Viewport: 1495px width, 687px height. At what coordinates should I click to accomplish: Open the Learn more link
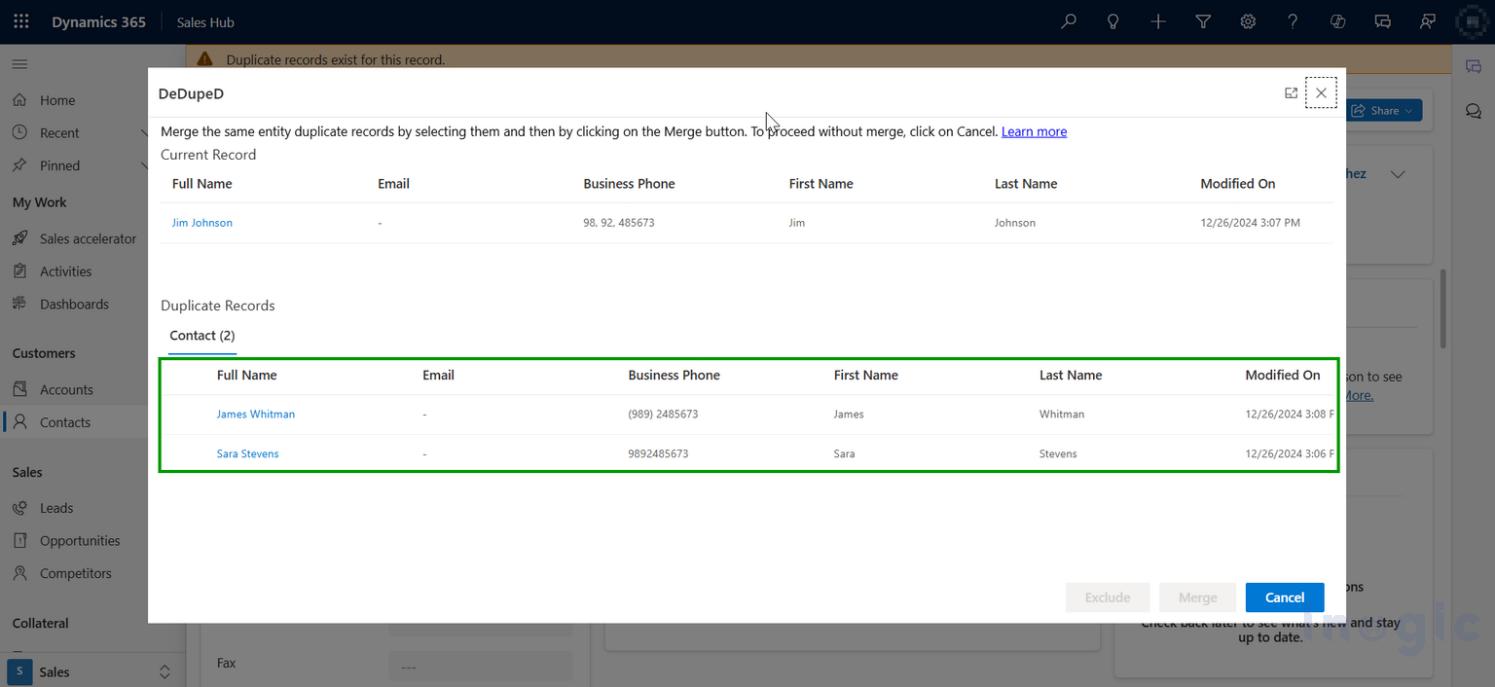coord(1033,132)
